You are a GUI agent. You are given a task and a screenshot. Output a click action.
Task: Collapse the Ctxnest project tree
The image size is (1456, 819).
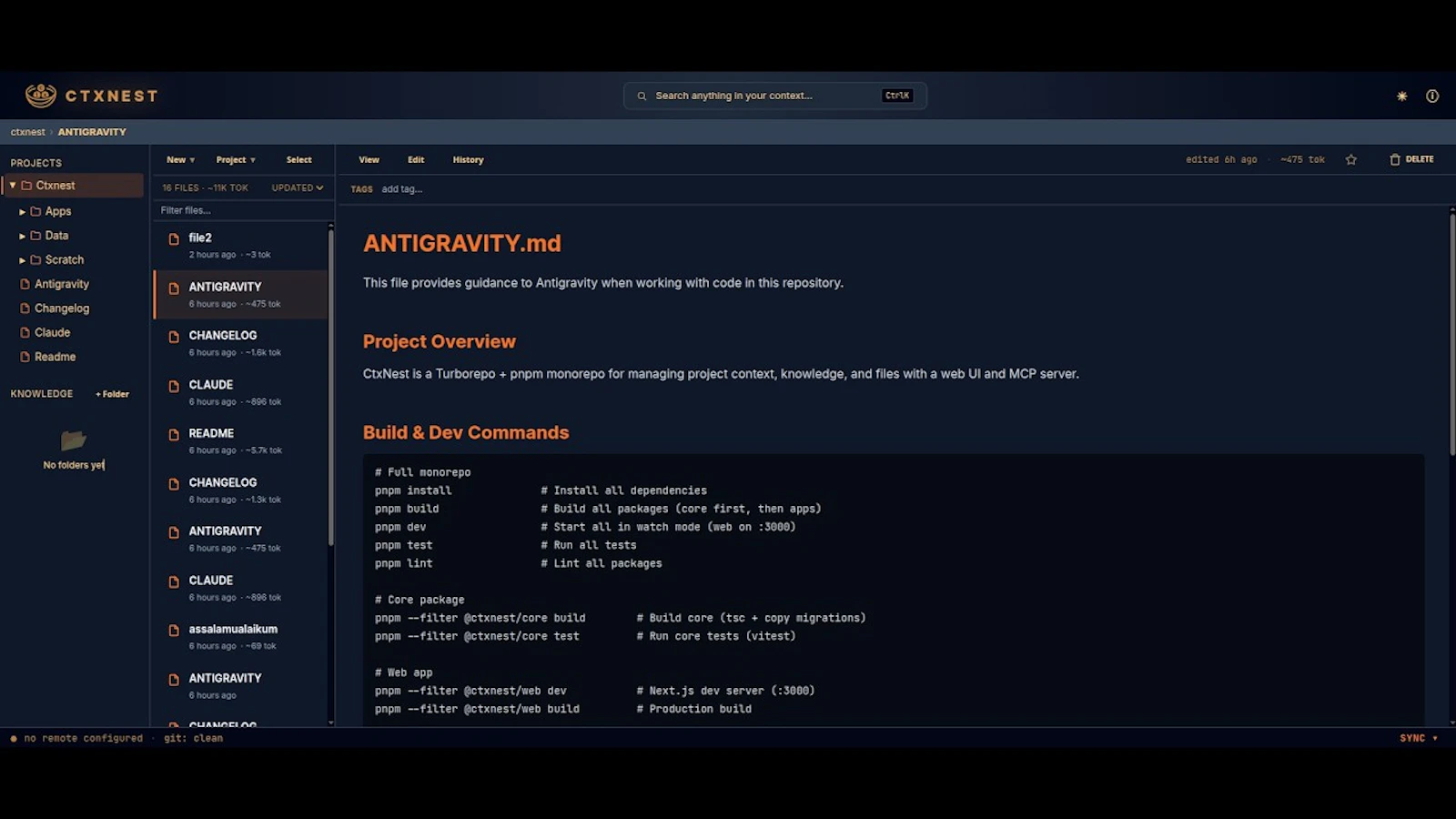point(13,186)
